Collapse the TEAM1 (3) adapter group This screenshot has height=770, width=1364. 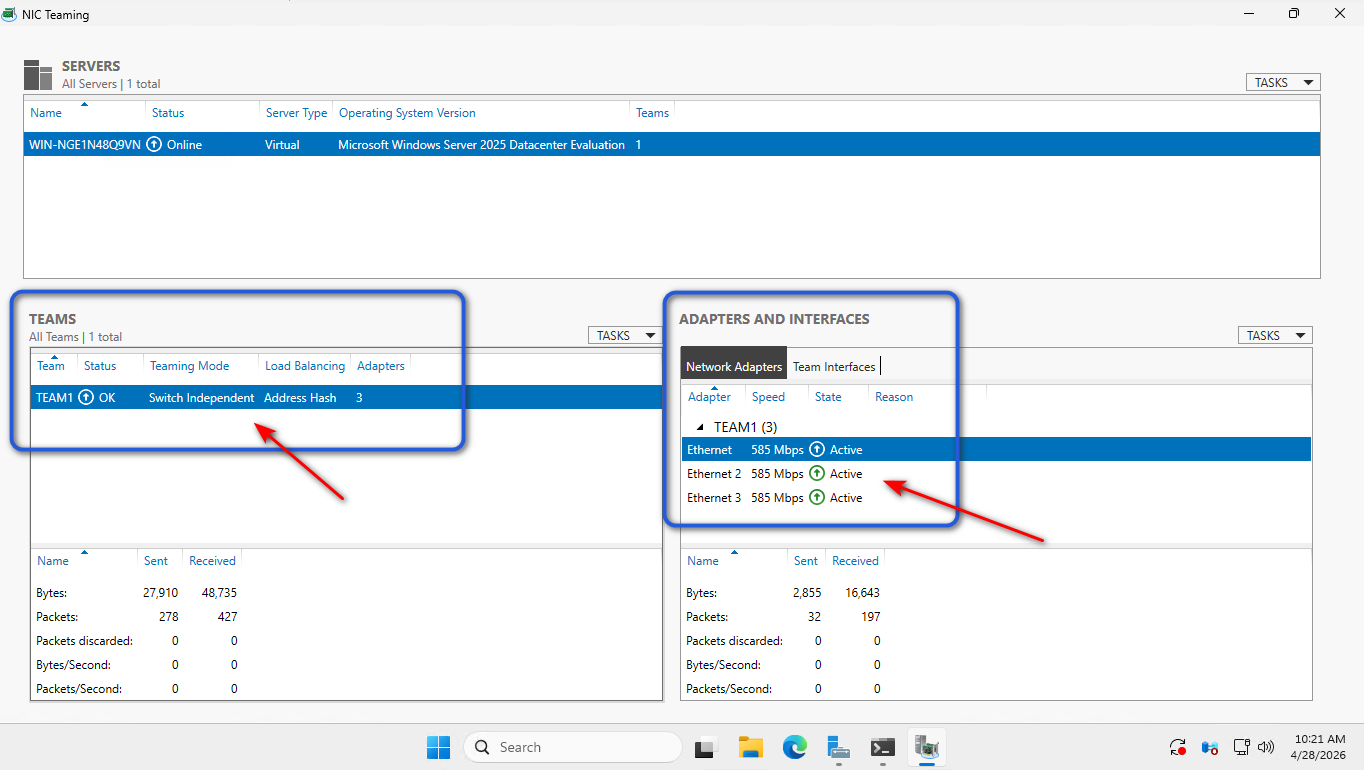pos(700,427)
